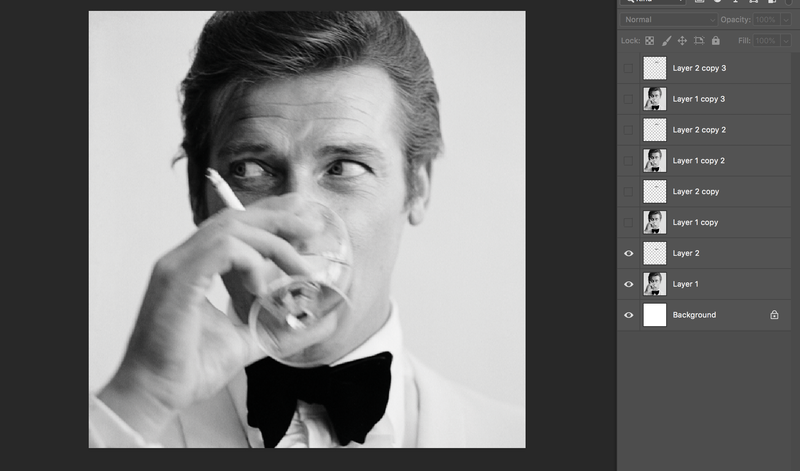The height and width of the screenshot is (471, 800).
Task: Hide Layer 1 using its eye icon
Action: (x=629, y=284)
